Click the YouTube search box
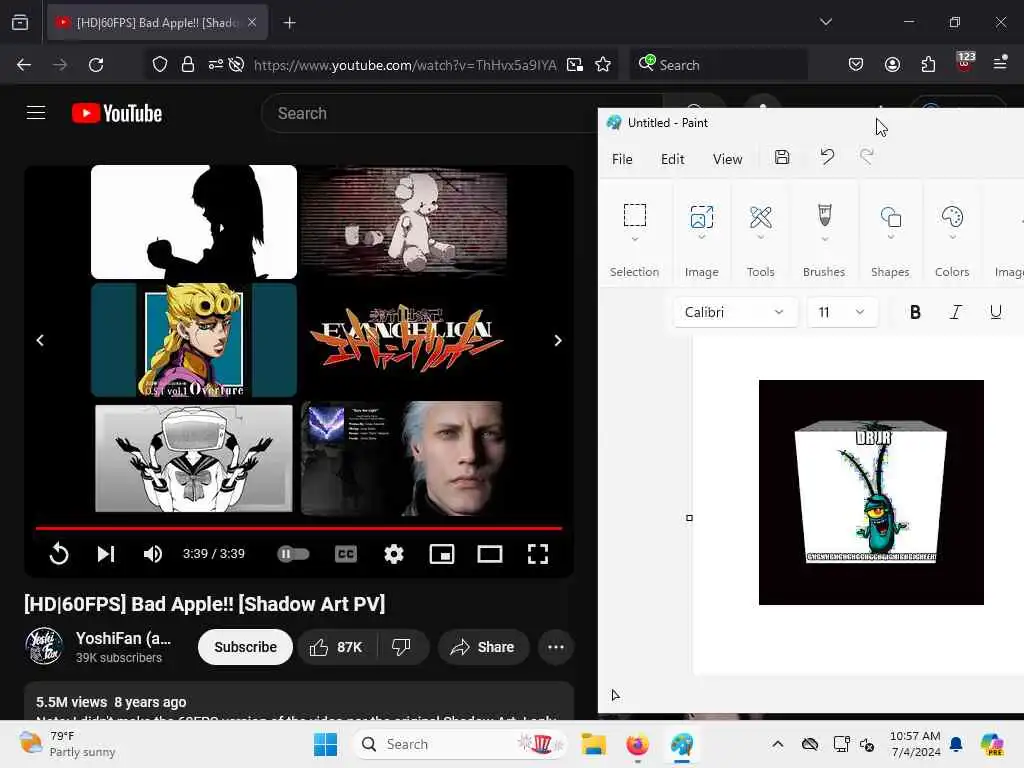The width and height of the screenshot is (1024, 768). 431,113
